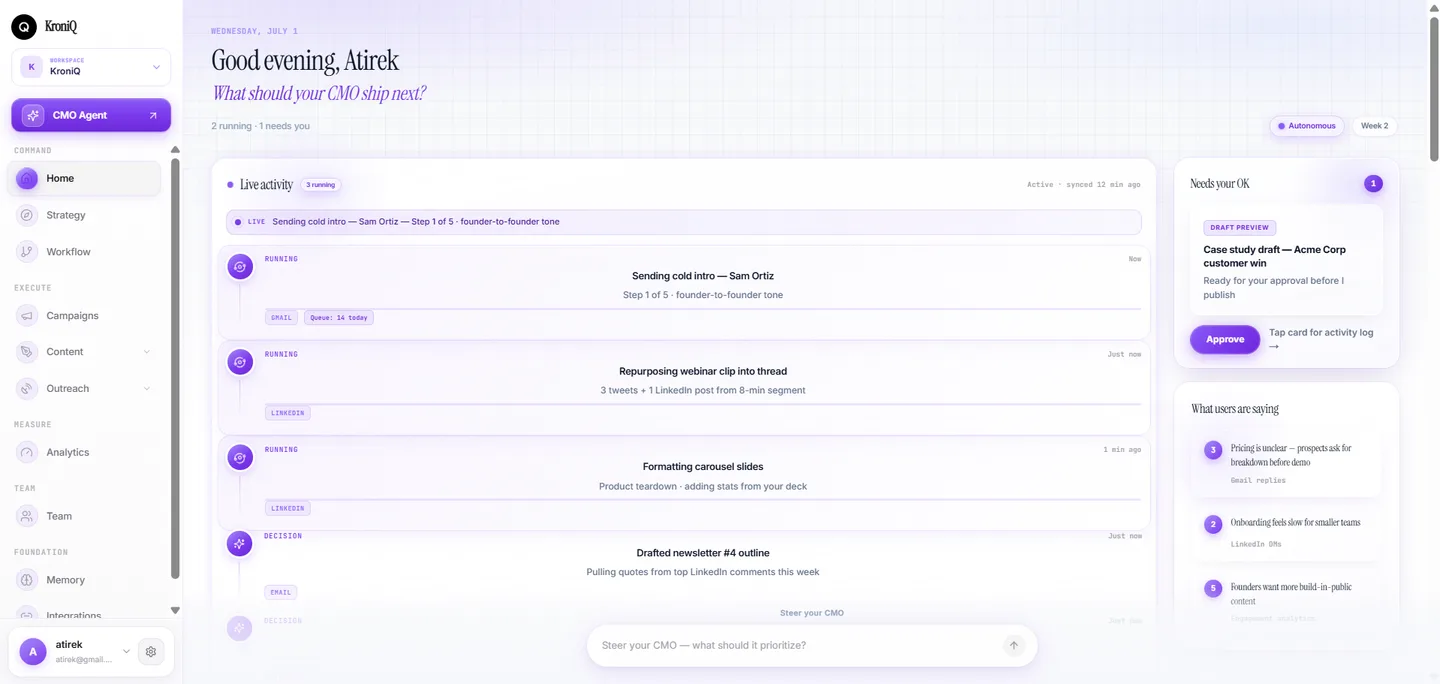Click the Campaigns megaphone icon

pos(27,315)
